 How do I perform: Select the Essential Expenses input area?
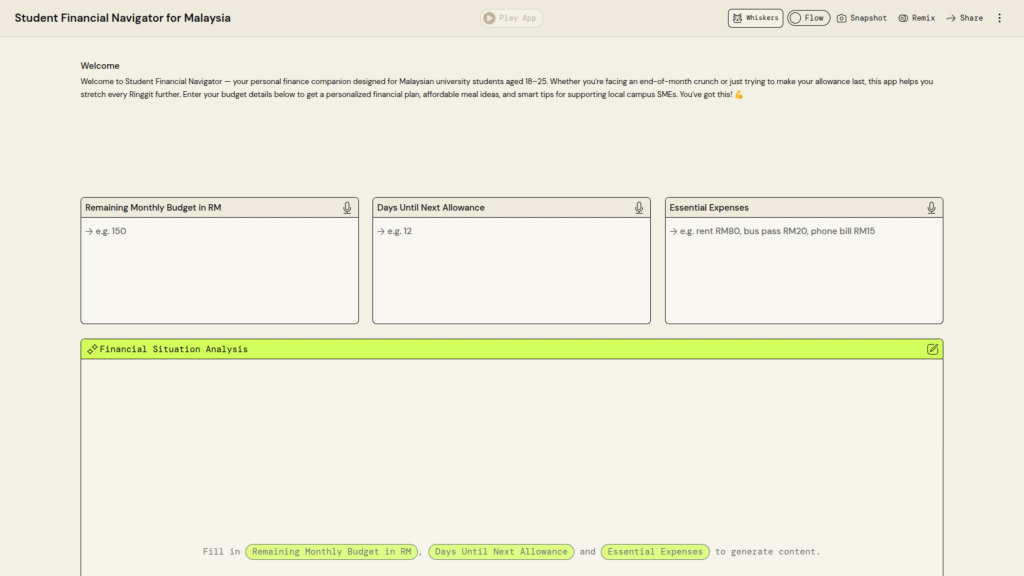click(x=803, y=270)
